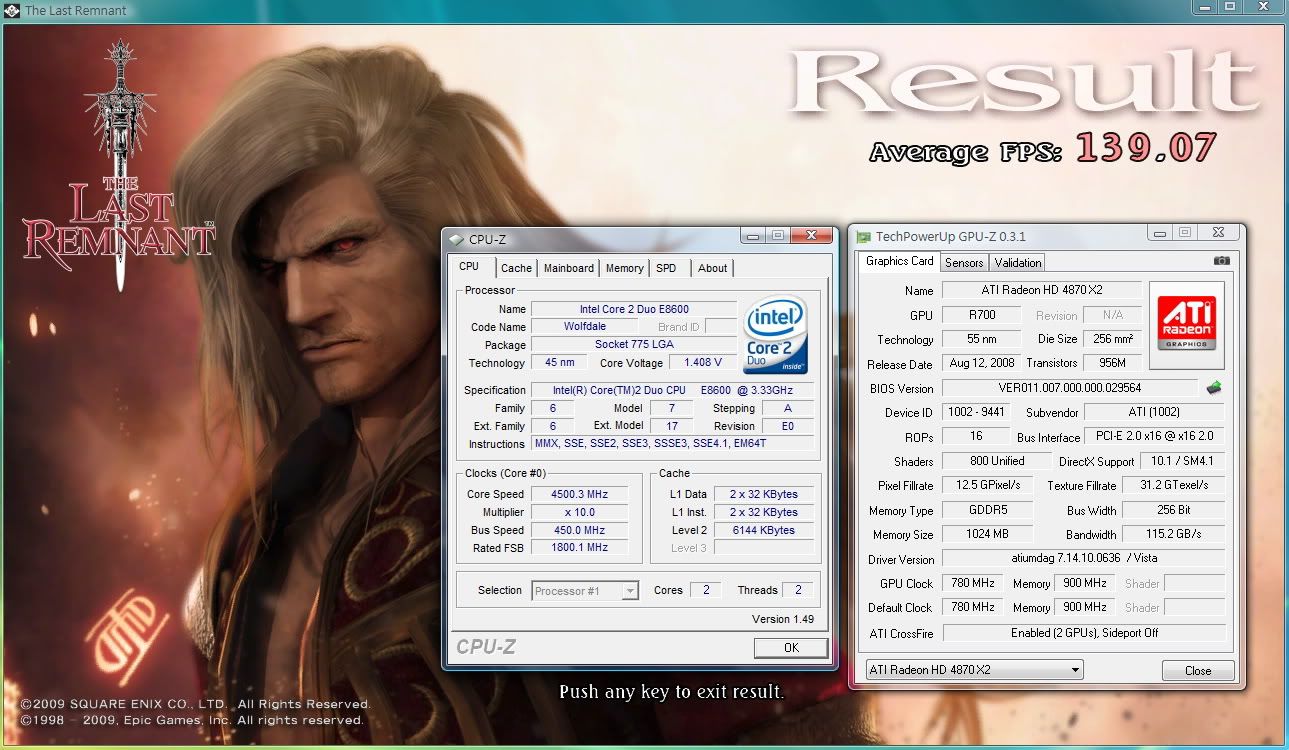Image resolution: width=1289 pixels, height=750 pixels.
Task: Switch to the SPD tab
Action: pos(666,268)
